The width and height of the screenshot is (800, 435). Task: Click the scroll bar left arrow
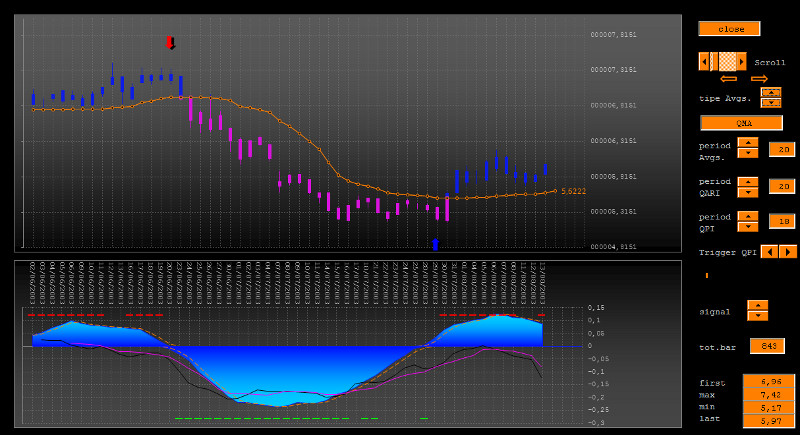tap(704, 62)
